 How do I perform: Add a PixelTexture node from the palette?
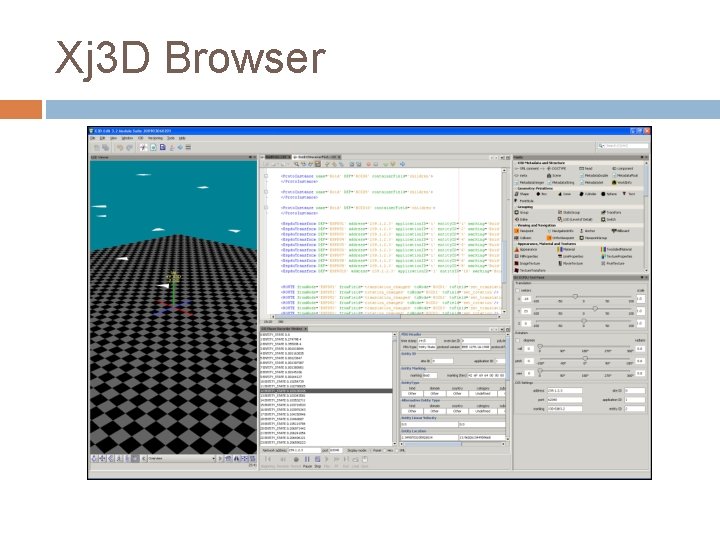(613, 264)
